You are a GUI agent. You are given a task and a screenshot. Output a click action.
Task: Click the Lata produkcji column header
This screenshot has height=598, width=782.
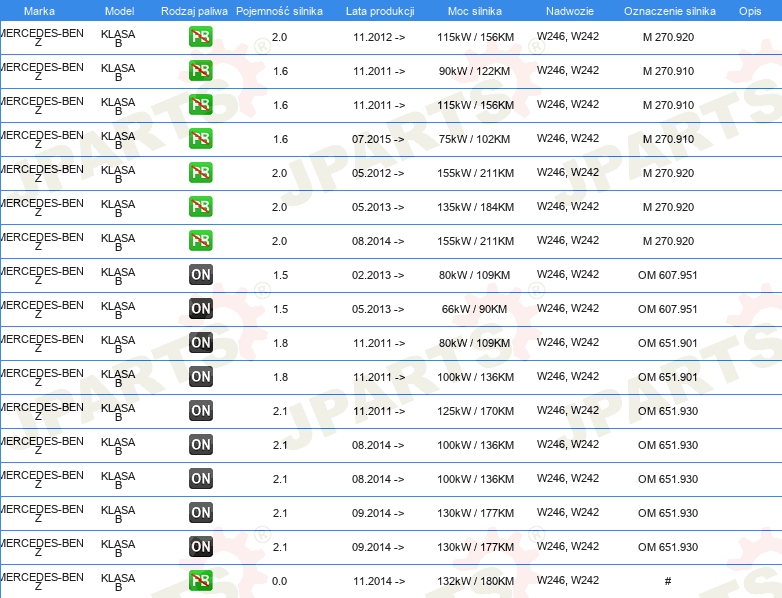coord(380,11)
